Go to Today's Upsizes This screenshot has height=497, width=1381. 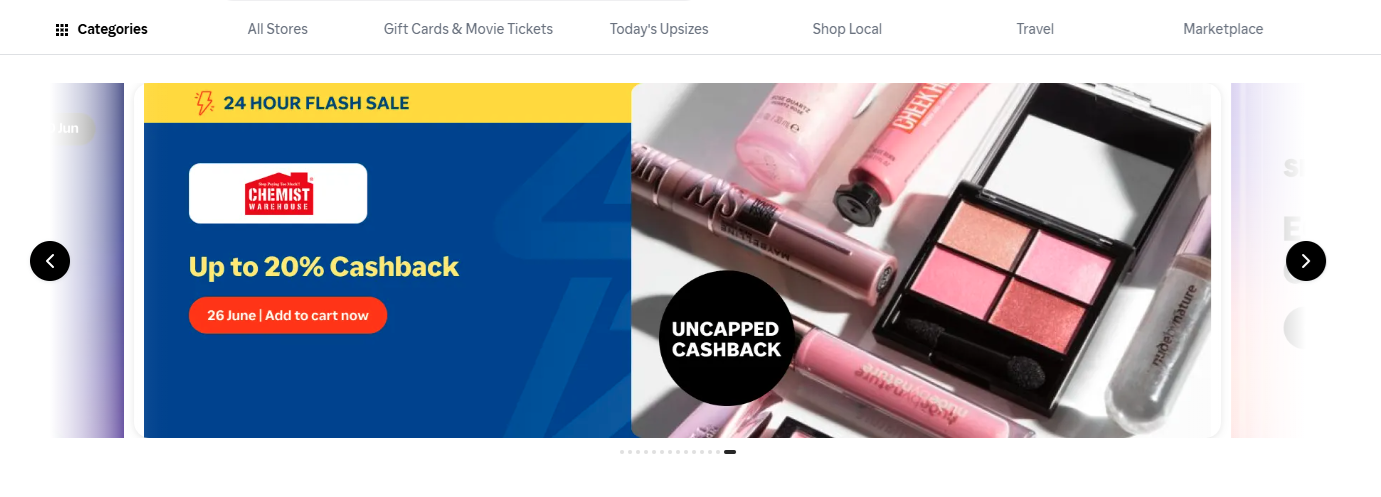[659, 29]
